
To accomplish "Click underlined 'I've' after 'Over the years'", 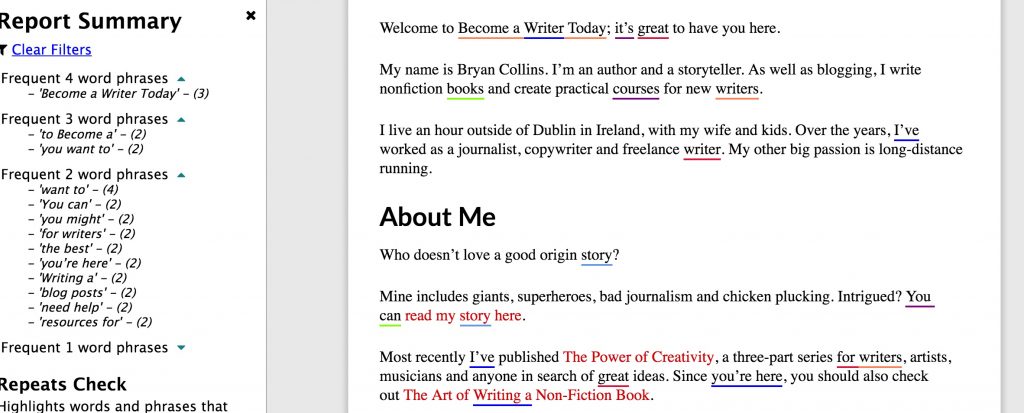I will pos(906,130).
